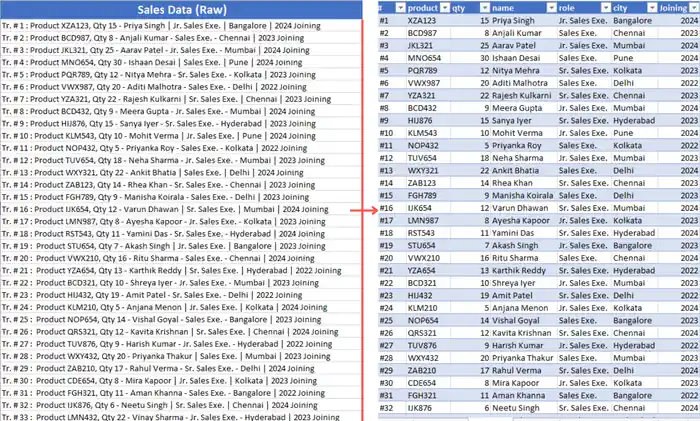
Task: Click name cell 'Aarav Patel'
Action: click(x=524, y=46)
